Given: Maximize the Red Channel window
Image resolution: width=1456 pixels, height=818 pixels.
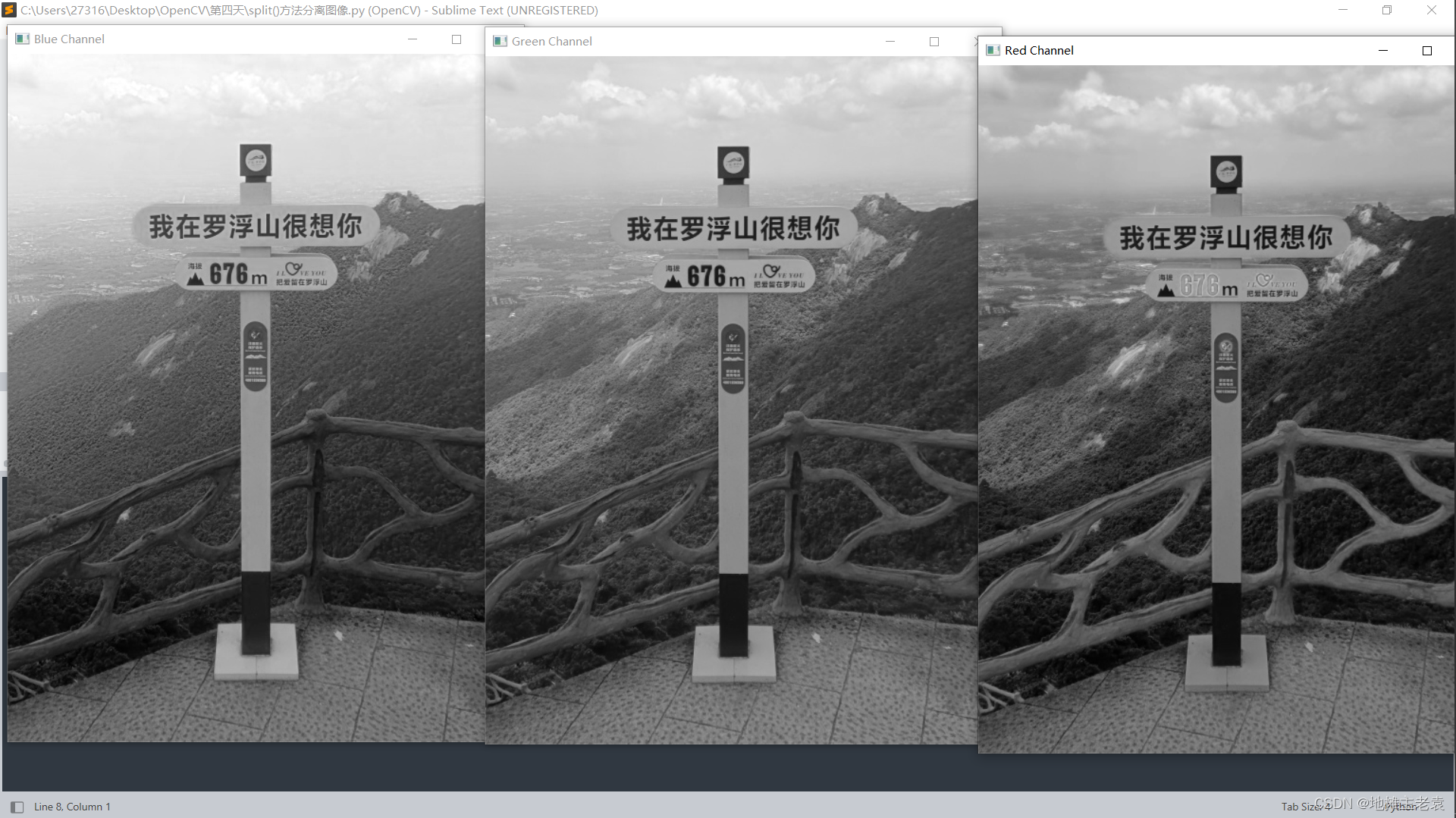Looking at the screenshot, I should (x=1427, y=50).
